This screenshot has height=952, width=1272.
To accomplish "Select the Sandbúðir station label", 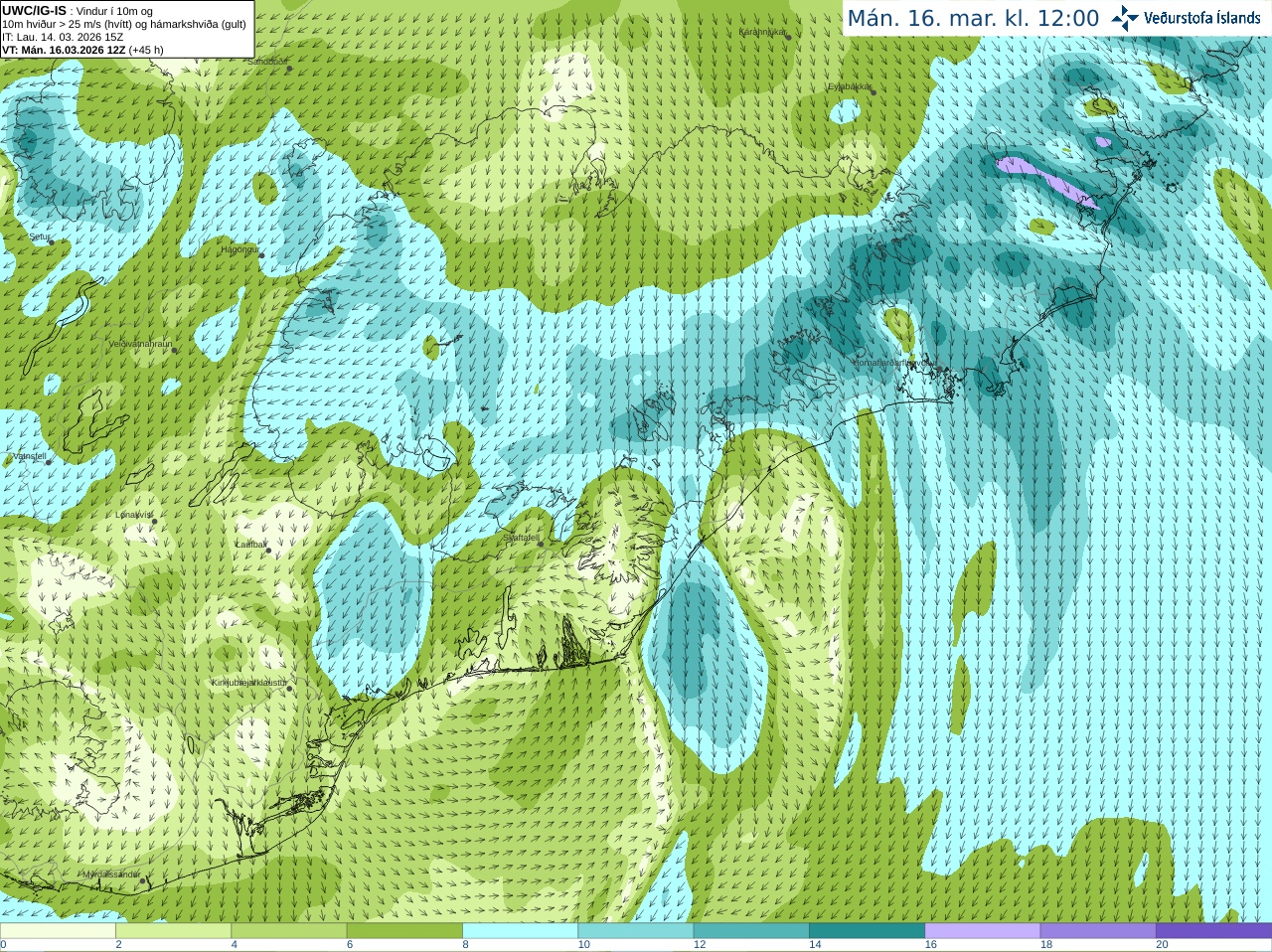I will pos(267,62).
